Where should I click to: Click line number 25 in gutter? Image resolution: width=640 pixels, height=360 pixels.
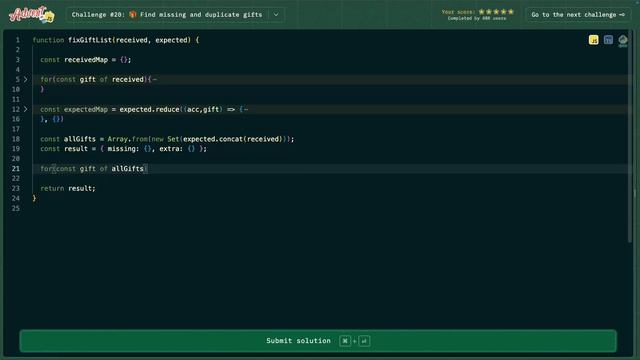pyautogui.click(x=16, y=208)
